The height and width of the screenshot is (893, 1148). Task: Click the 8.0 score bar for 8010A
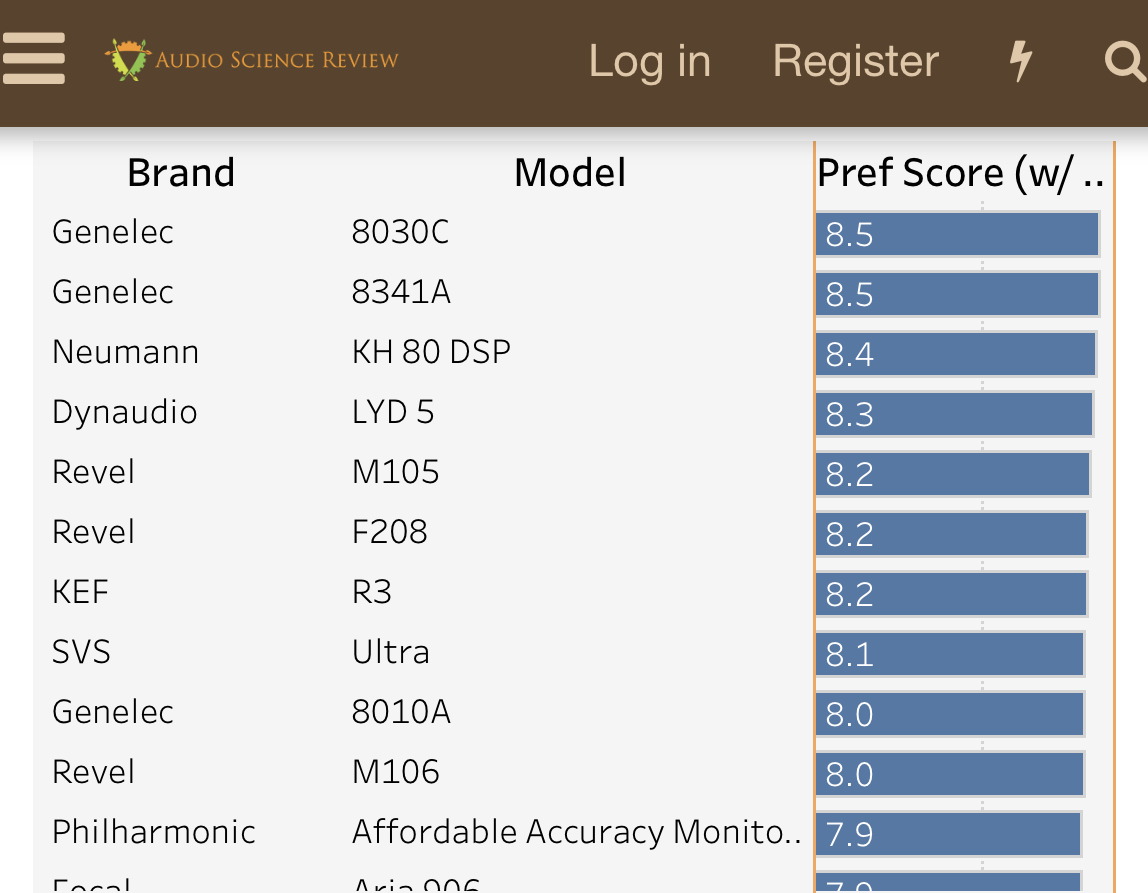(x=950, y=714)
